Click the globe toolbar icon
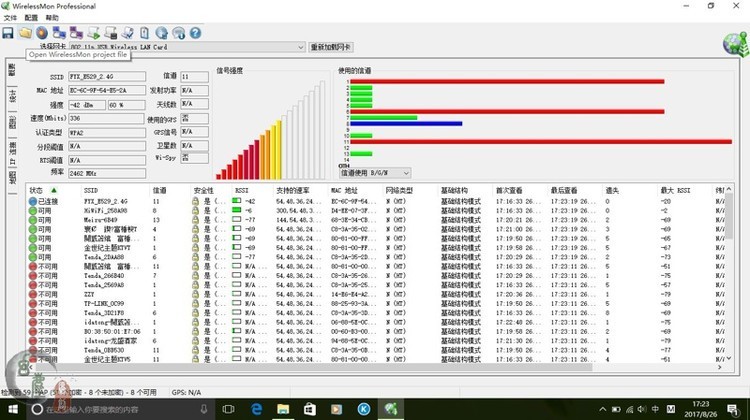The height and width of the screenshot is (420, 750). (162, 33)
